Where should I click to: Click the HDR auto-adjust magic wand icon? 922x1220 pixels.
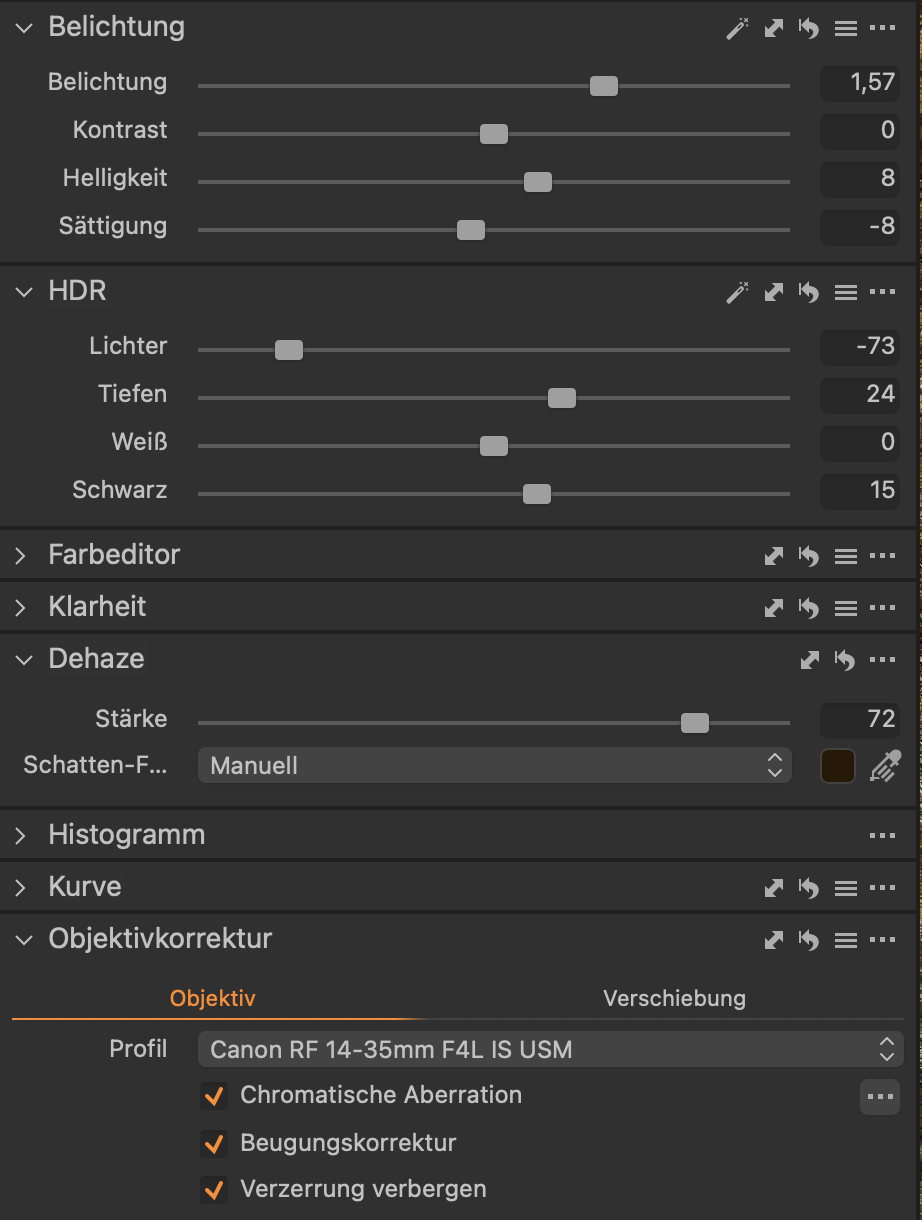(x=737, y=292)
